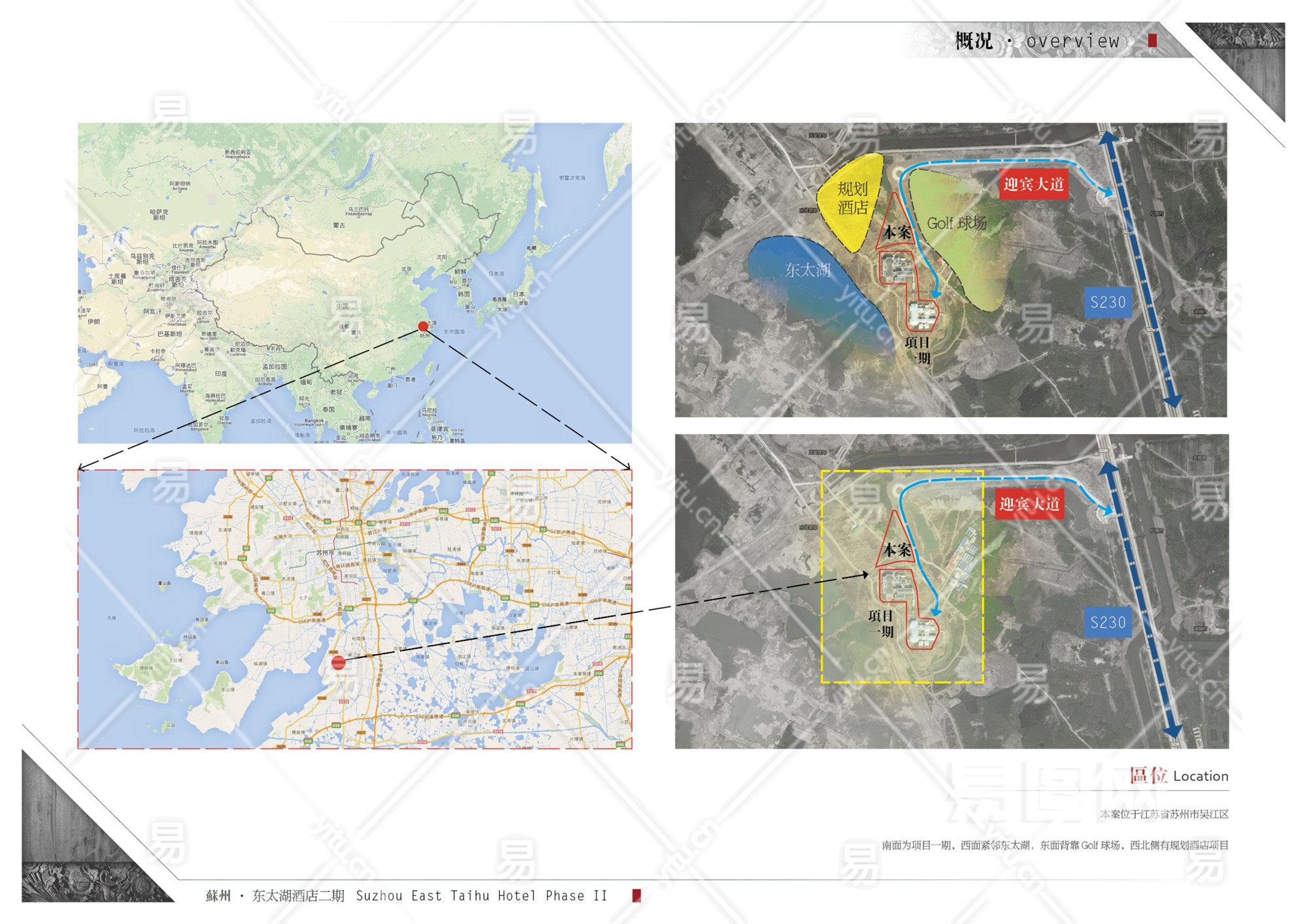Click the 本案 triangle in upper aerial map
The height and width of the screenshot is (924, 1307).
click(x=897, y=229)
